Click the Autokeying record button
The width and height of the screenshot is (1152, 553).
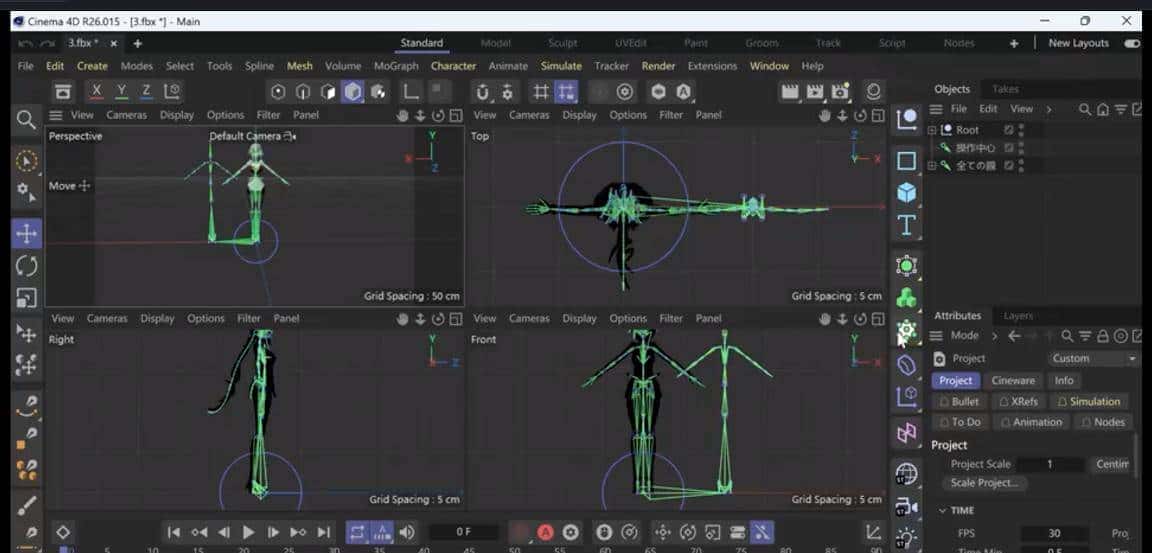tap(545, 532)
